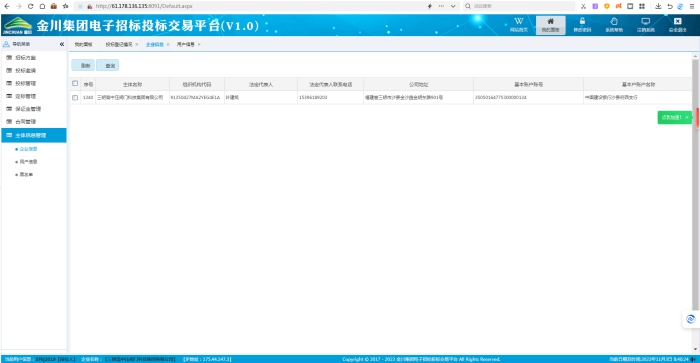Close the 企业信息 tab

click(168, 44)
